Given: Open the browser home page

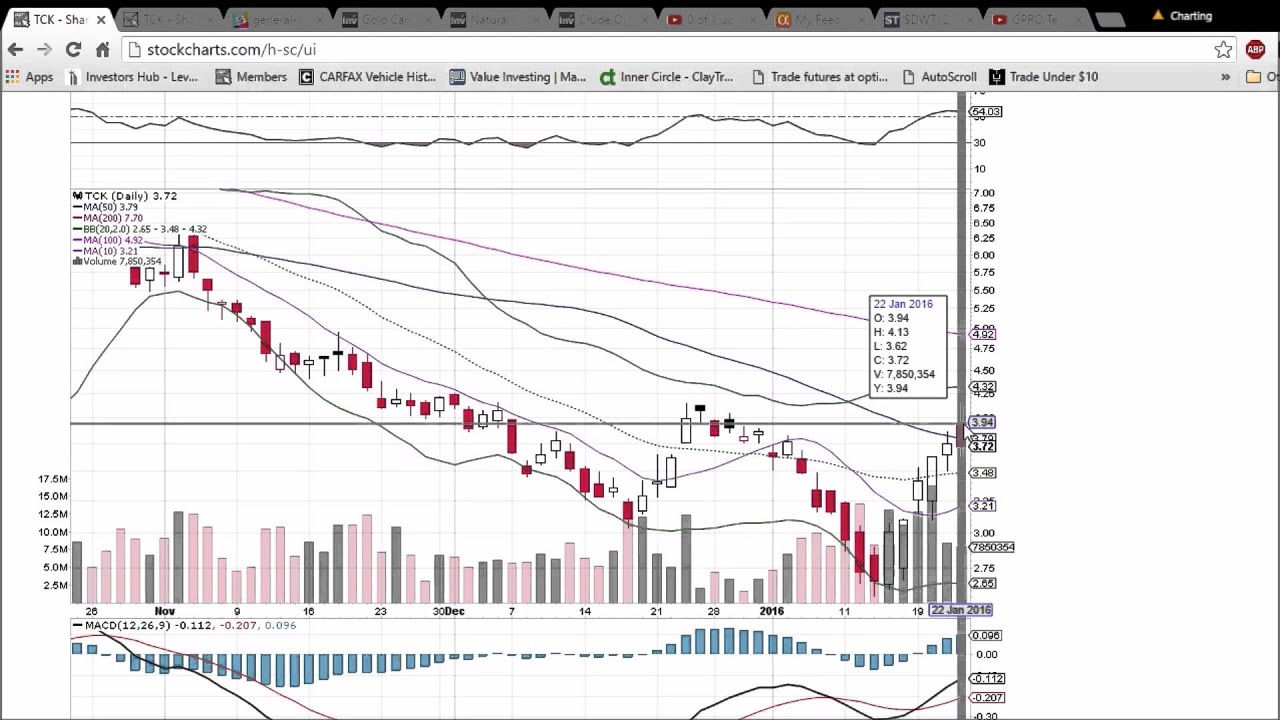Looking at the screenshot, I should coord(102,49).
